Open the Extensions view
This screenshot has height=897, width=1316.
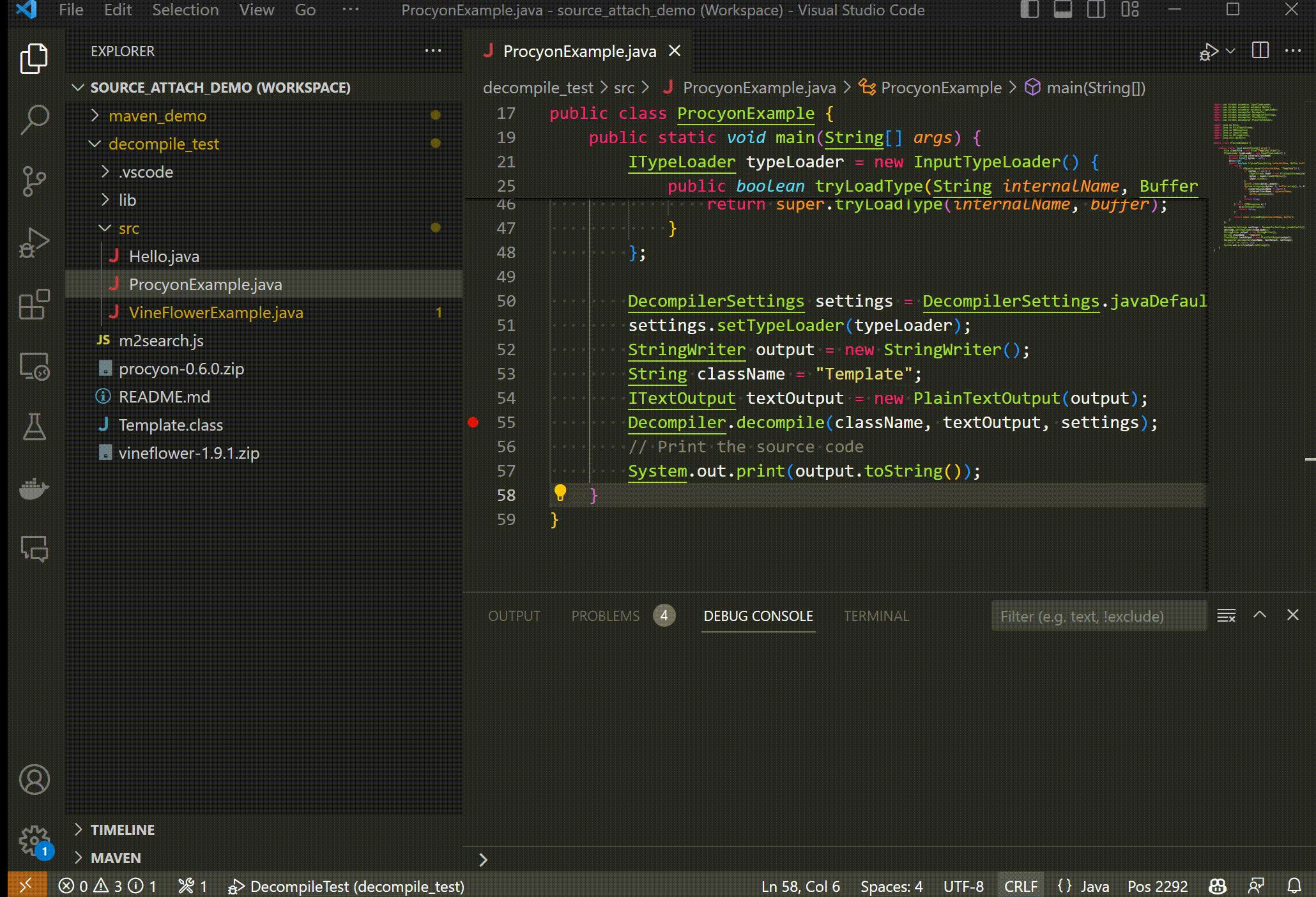click(x=34, y=305)
